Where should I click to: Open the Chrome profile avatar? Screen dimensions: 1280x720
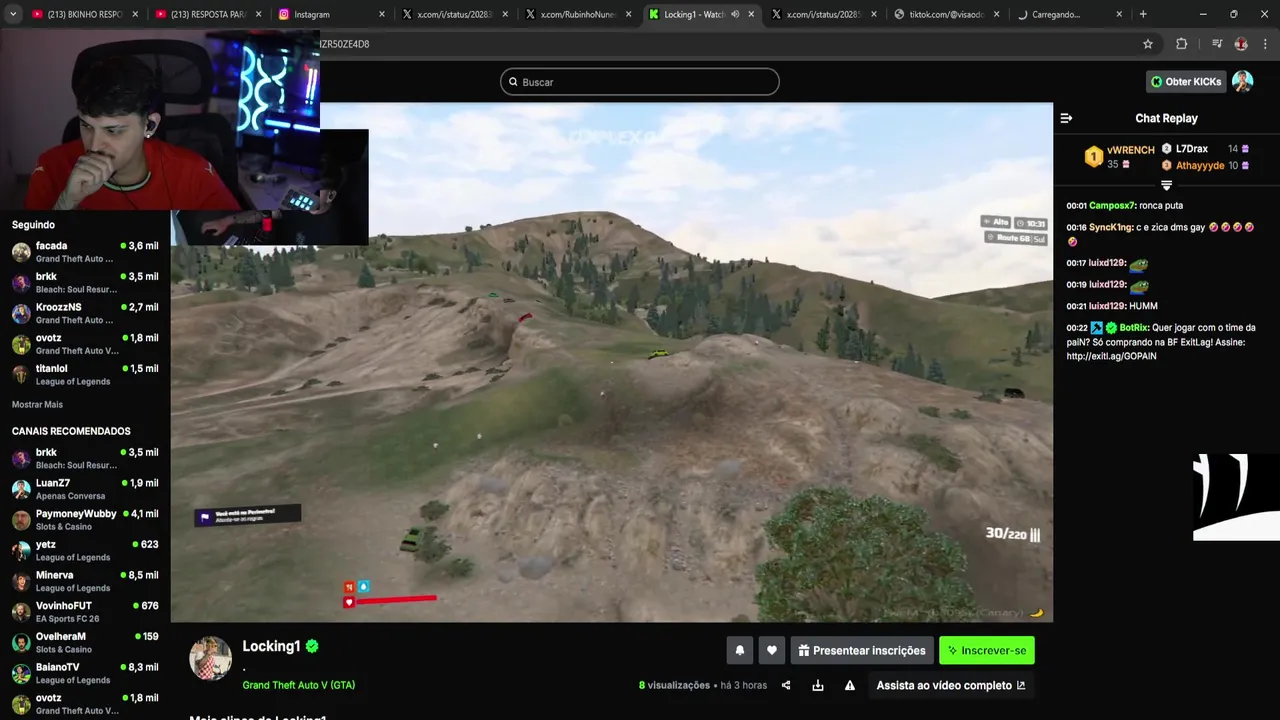(x=1241, y=44)
